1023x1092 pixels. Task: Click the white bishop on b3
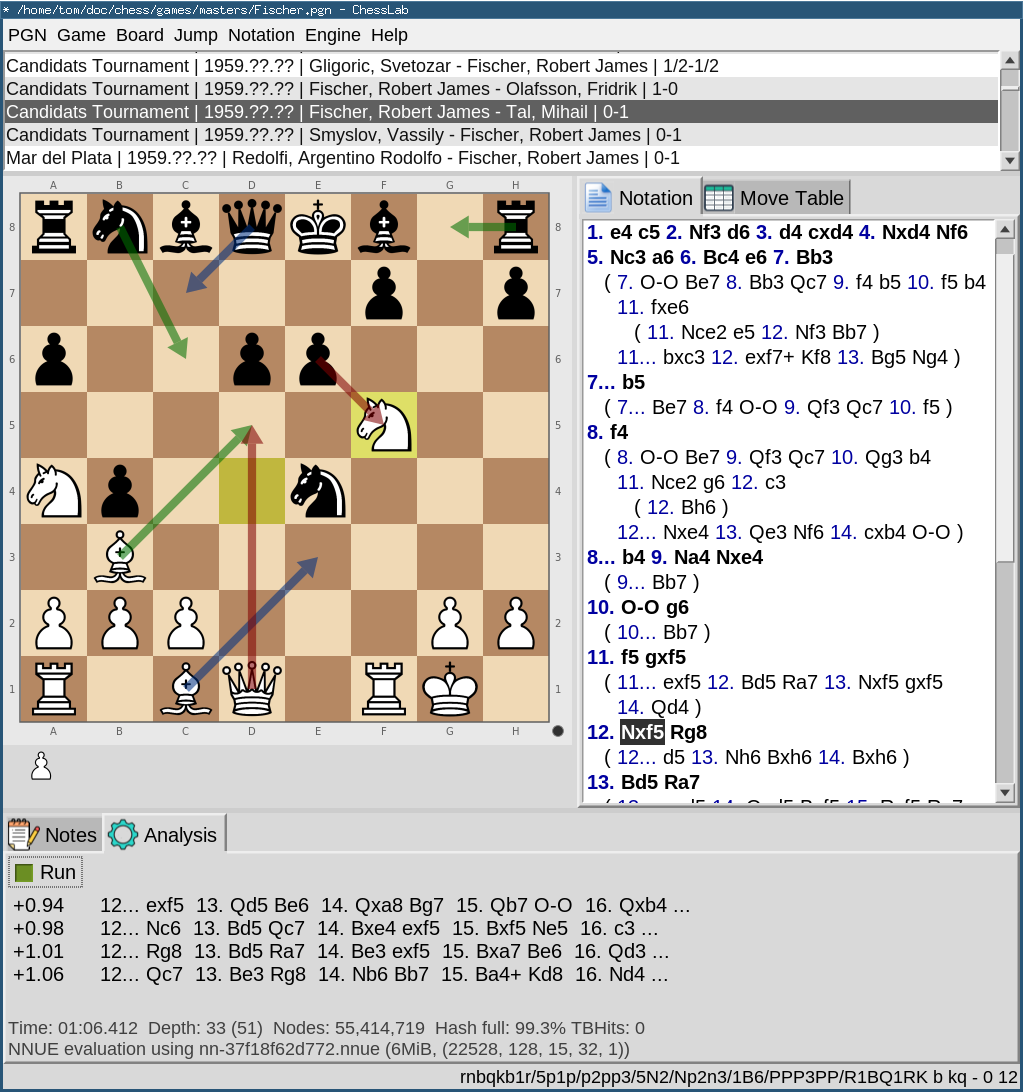(x=120, y=557)
